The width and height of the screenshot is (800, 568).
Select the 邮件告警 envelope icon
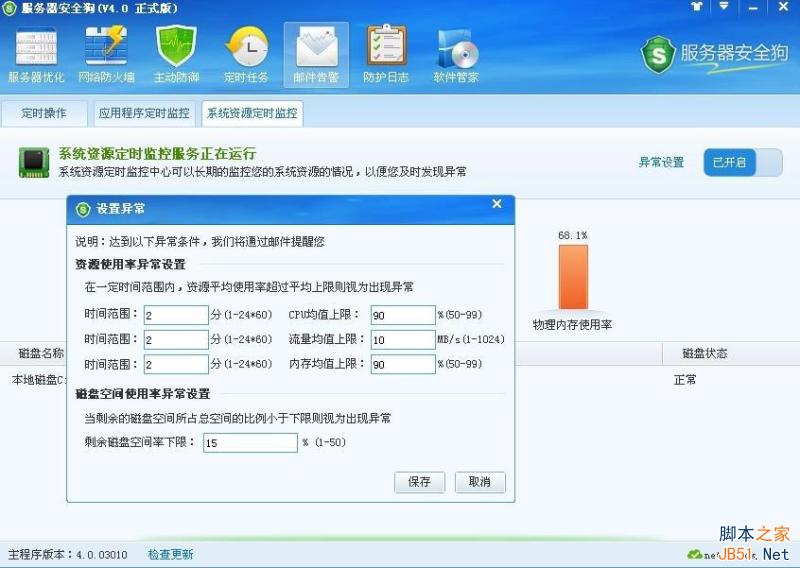(316, 55)
